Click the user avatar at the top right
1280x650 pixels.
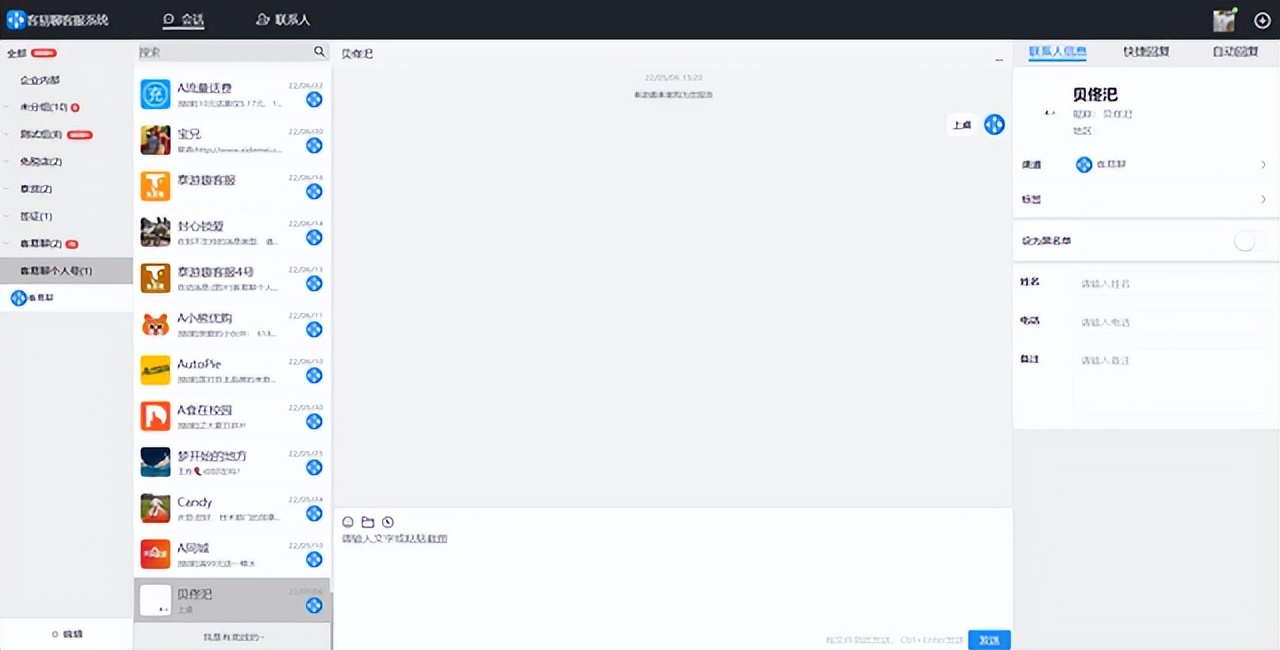[x=1223, y=19]
